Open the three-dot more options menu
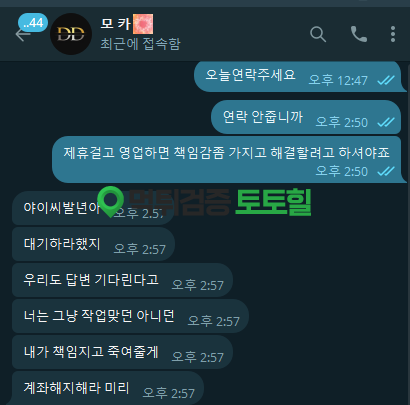 [x=393, y=34]
